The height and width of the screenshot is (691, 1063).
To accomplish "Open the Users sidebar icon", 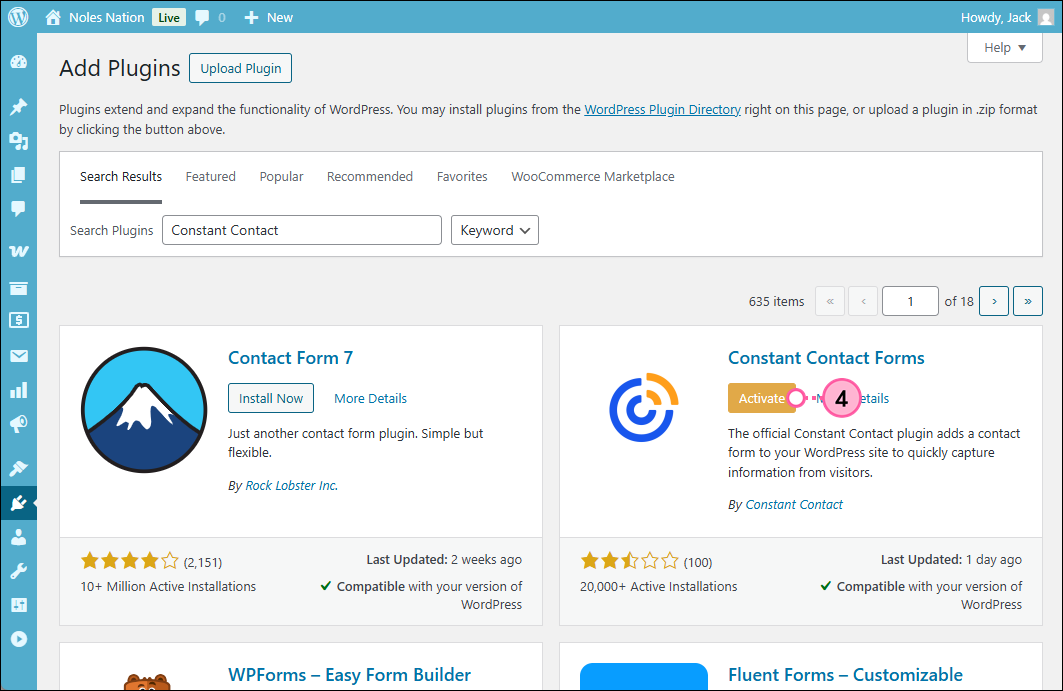I will pyautogui.click(x=19, y=538).
